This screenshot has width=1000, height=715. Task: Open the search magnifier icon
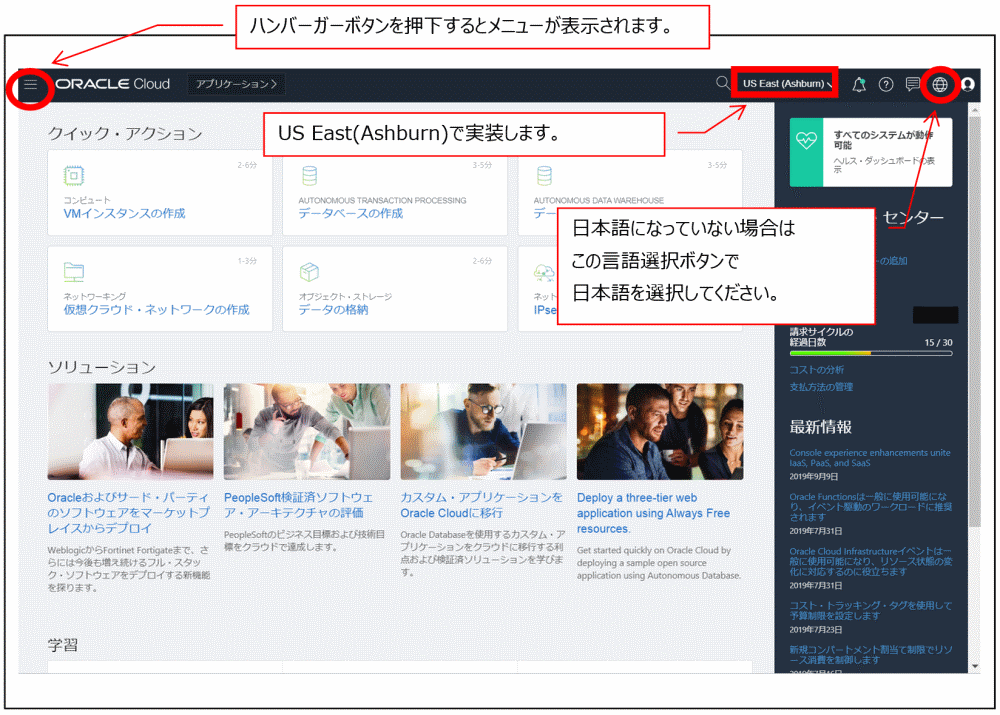tap(722, 83)
